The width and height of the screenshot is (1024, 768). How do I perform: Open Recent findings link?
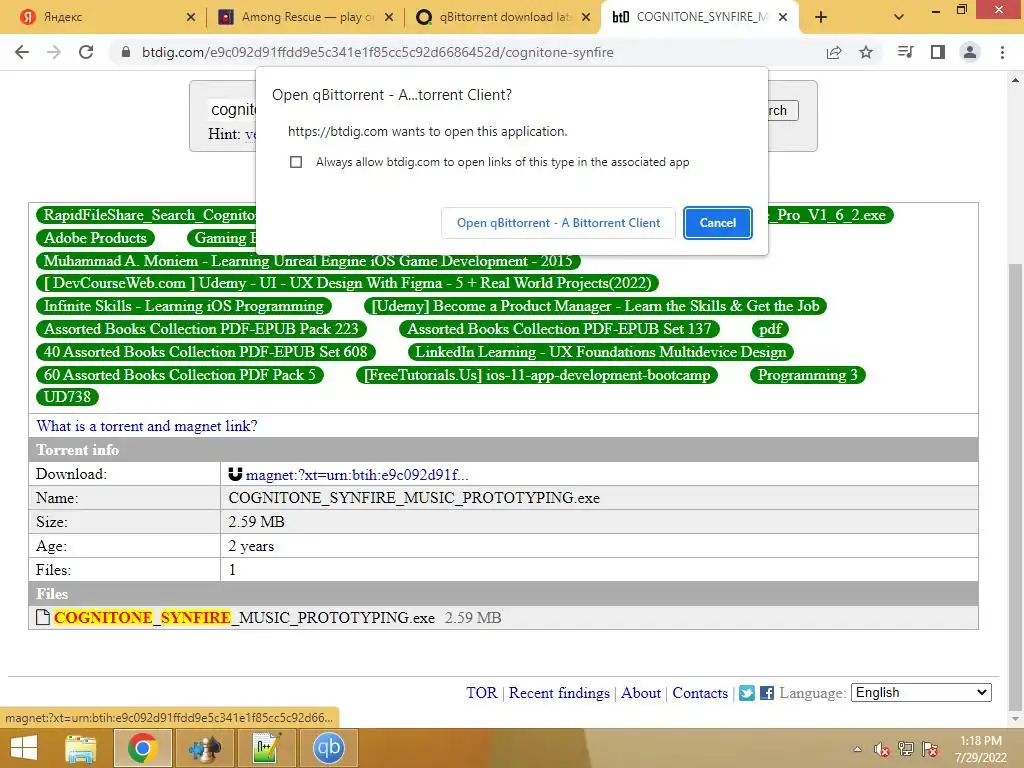point(559,692)
